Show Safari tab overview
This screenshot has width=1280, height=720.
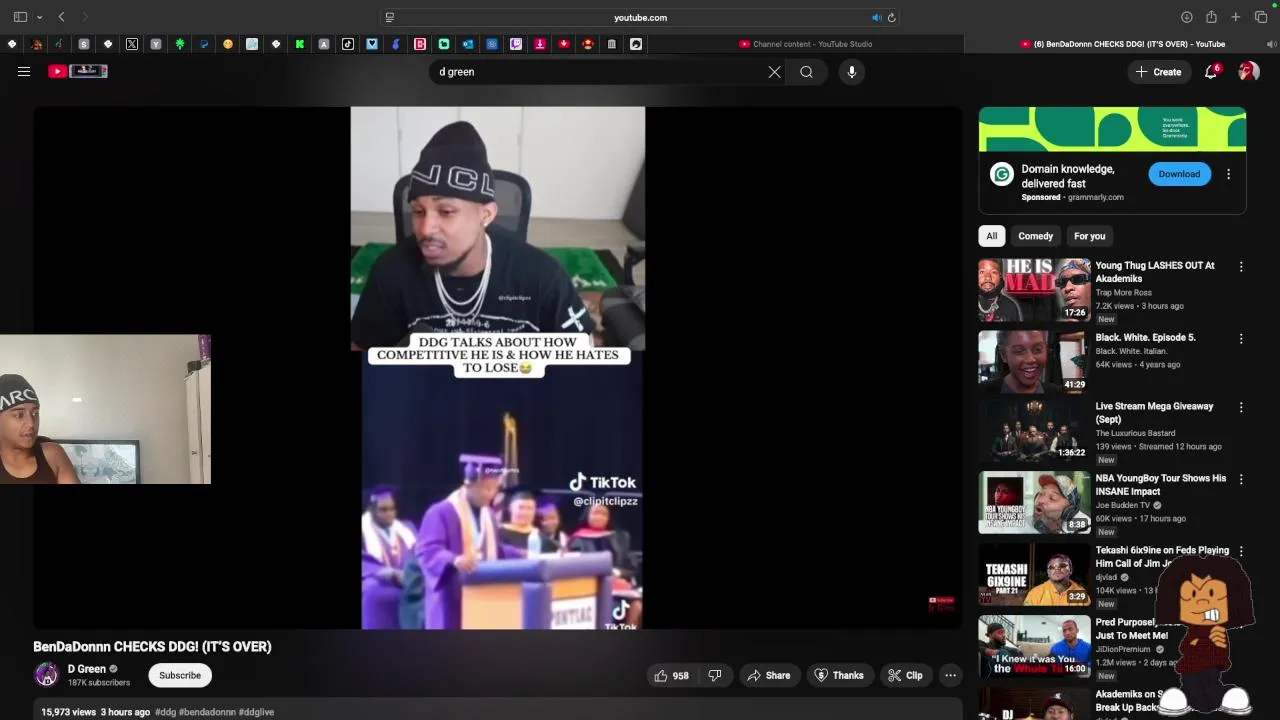coord(1261,17)
